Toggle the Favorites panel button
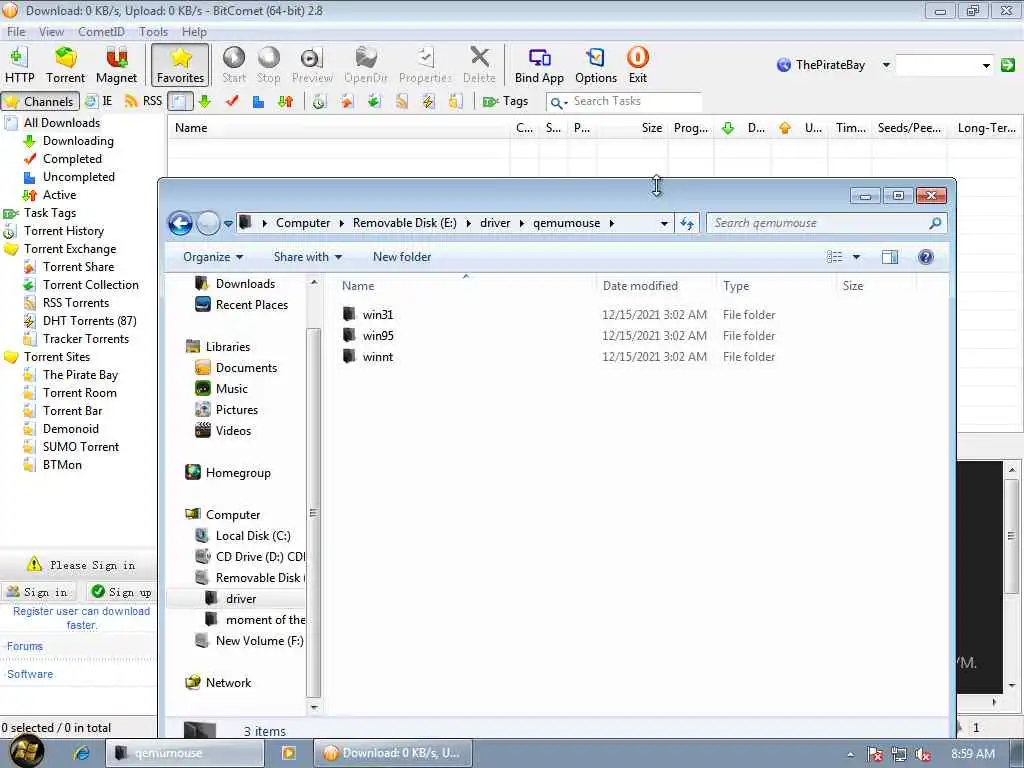 pyautogui.click(x=180, y=65)
